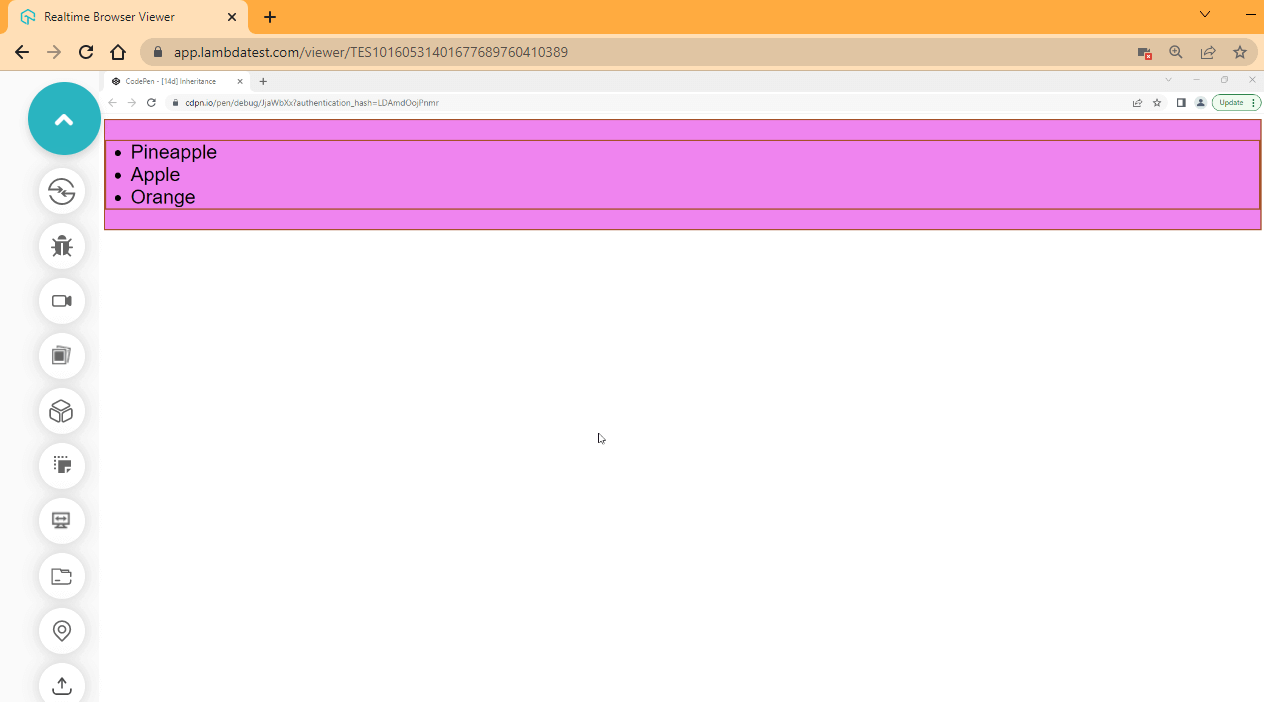Open the screenshot capture tool
Viewport: 1264px width, 702px height.
coord(62,356)
